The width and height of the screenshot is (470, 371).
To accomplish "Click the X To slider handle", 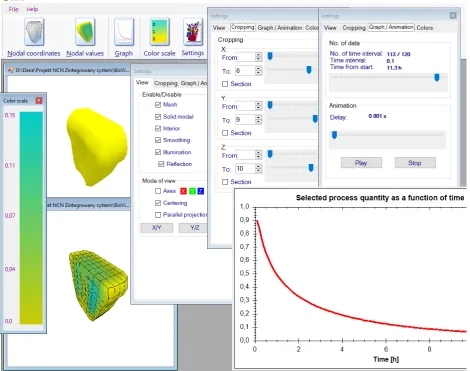I will tap(309, 70).
